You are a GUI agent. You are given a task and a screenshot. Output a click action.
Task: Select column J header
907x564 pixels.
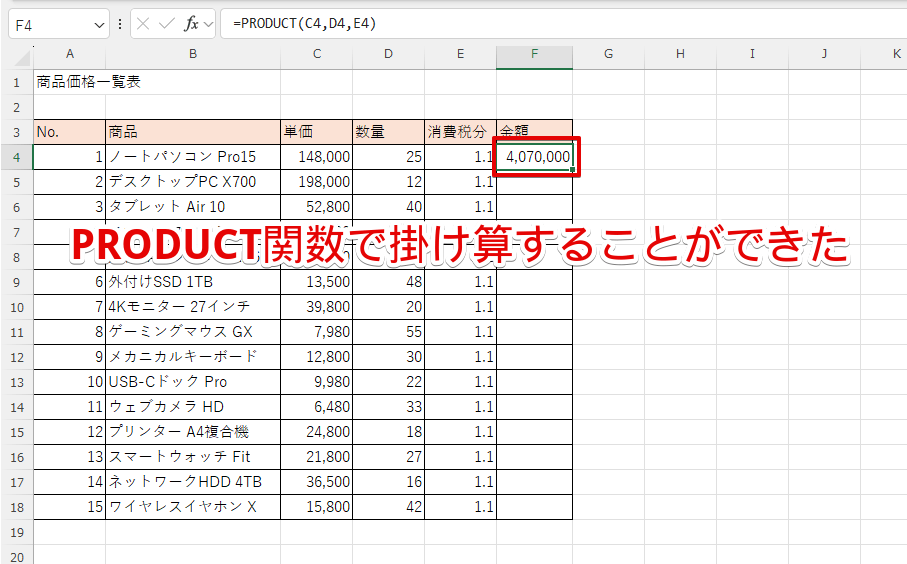824,54
